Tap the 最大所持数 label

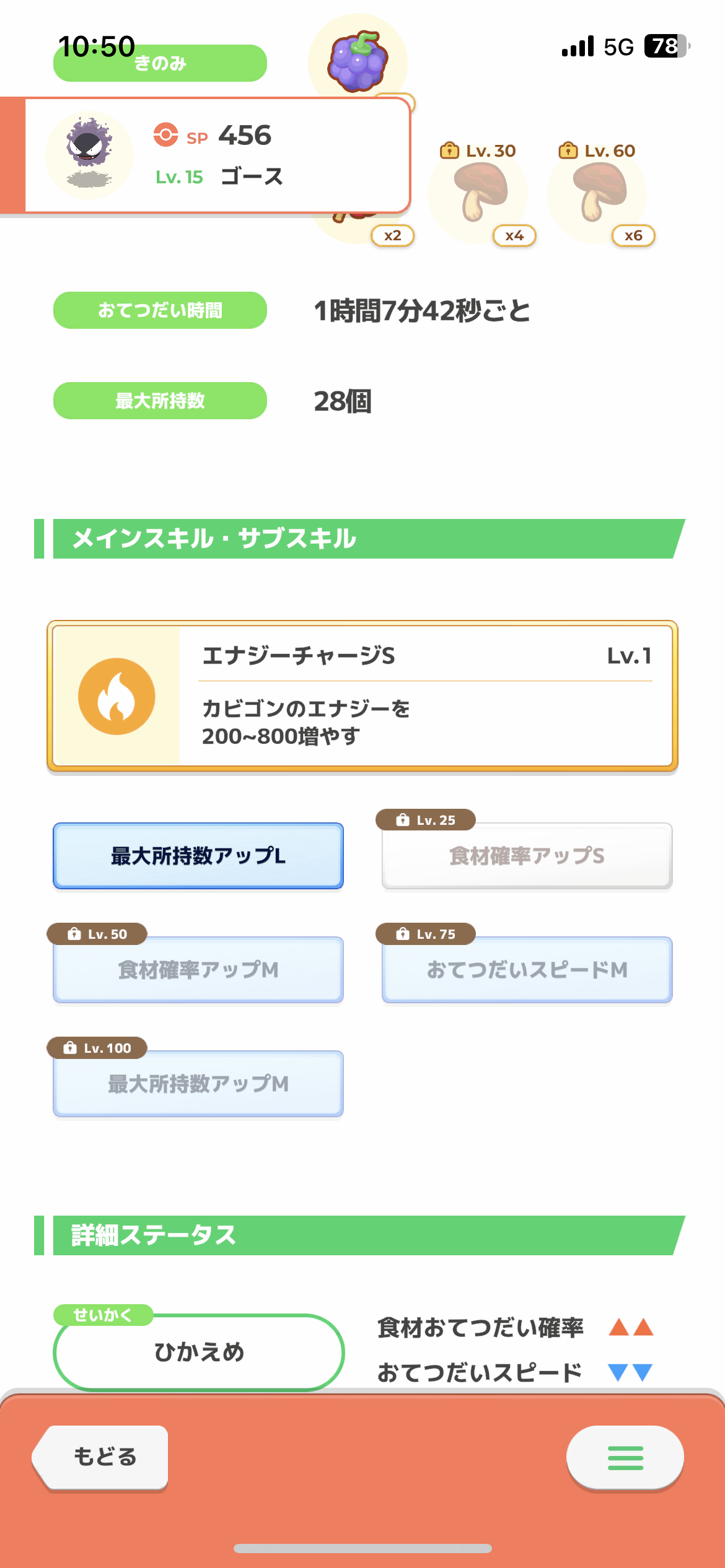[x=160, y=401]
